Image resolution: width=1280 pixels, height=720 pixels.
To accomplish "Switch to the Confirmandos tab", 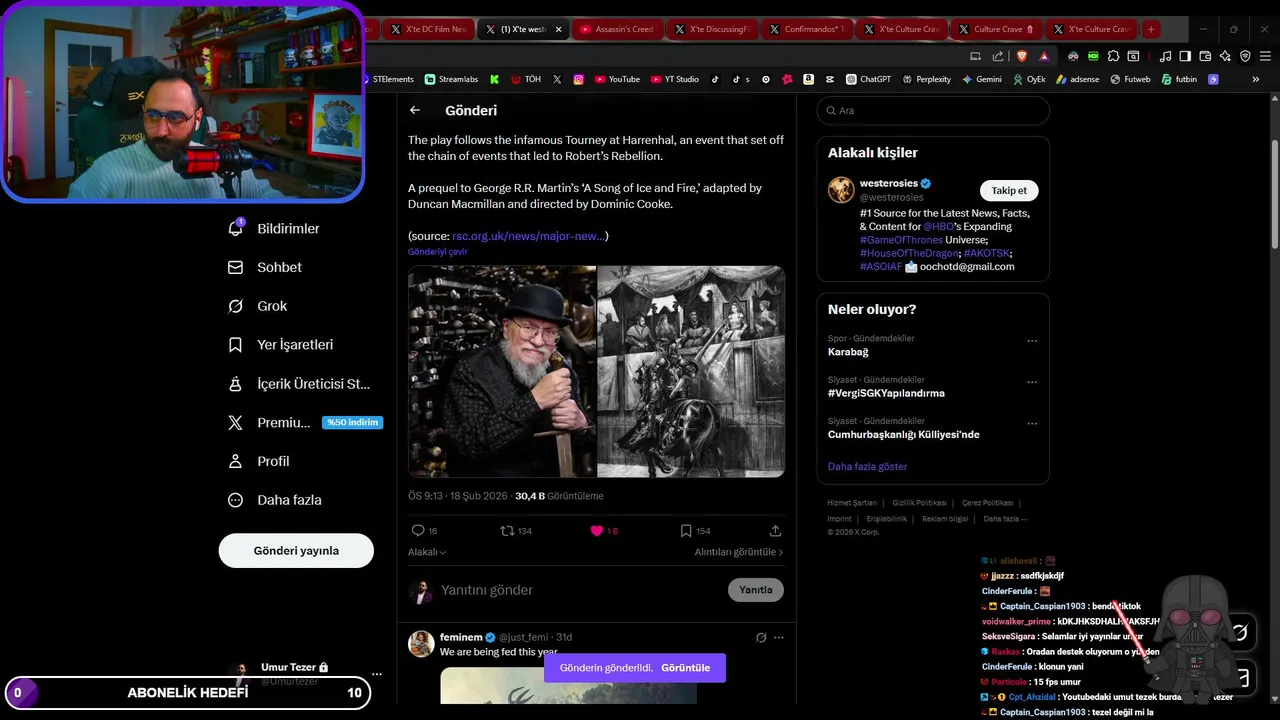I will pyautogui.click(x=806, y=29).
